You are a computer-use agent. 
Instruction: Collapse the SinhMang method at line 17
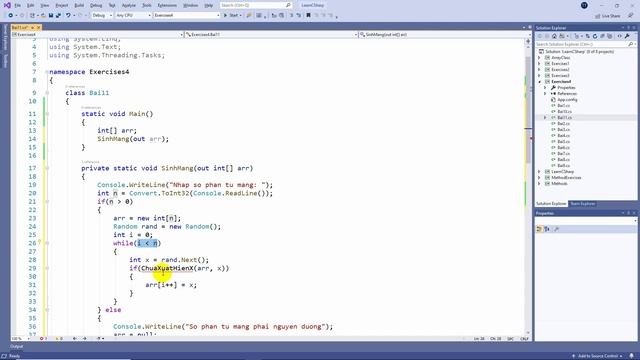click(x=47, y=168)
